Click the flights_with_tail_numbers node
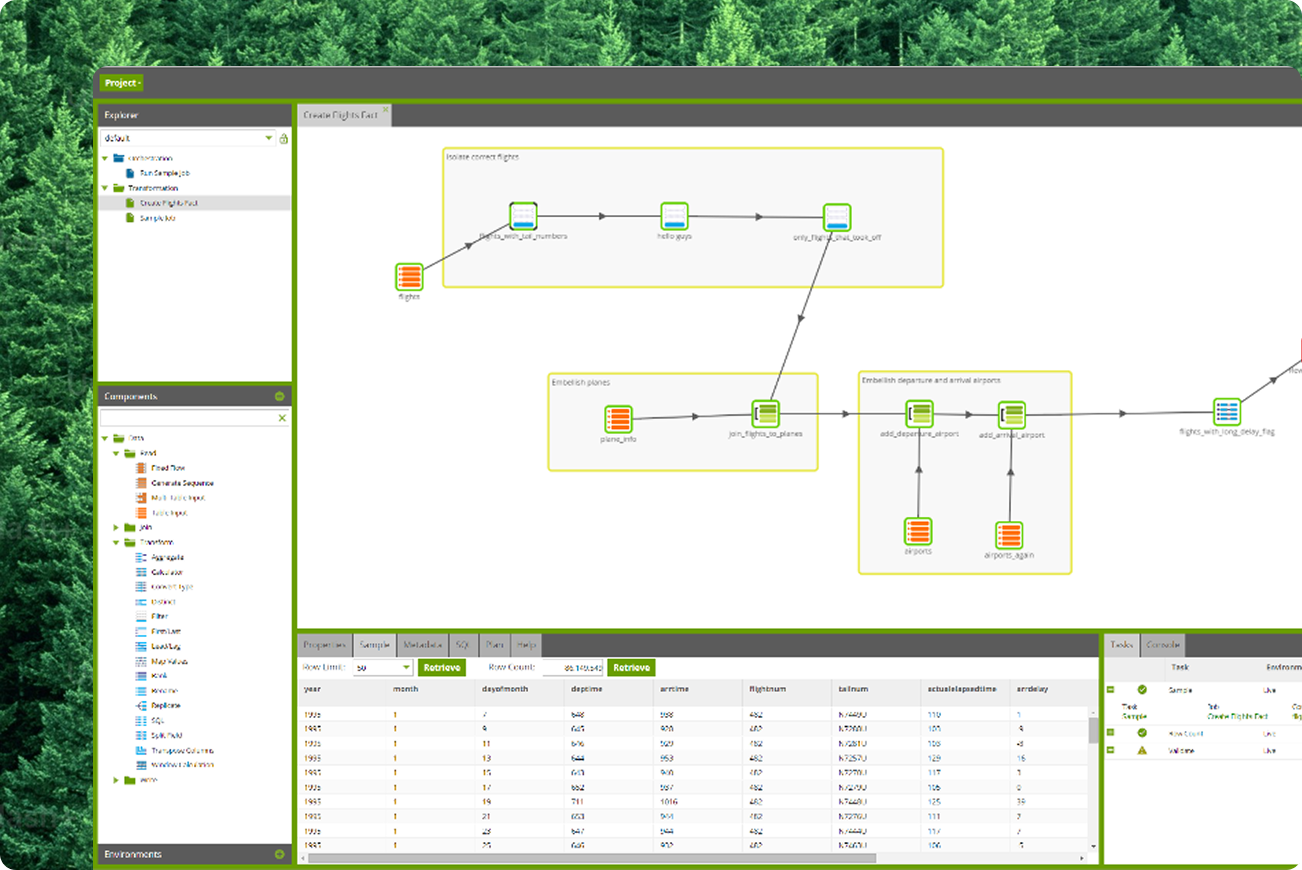1302x870 pixels. [524, 216]
